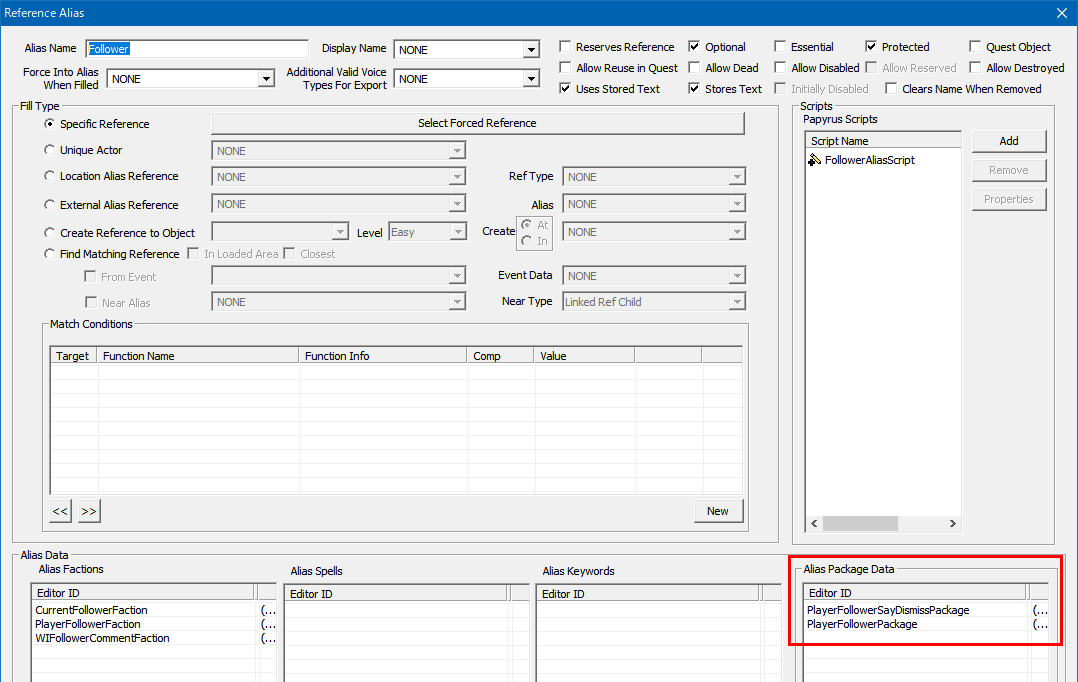Uncheck the Optional checkbox
1078x682 pixels.
coord(694,46)
